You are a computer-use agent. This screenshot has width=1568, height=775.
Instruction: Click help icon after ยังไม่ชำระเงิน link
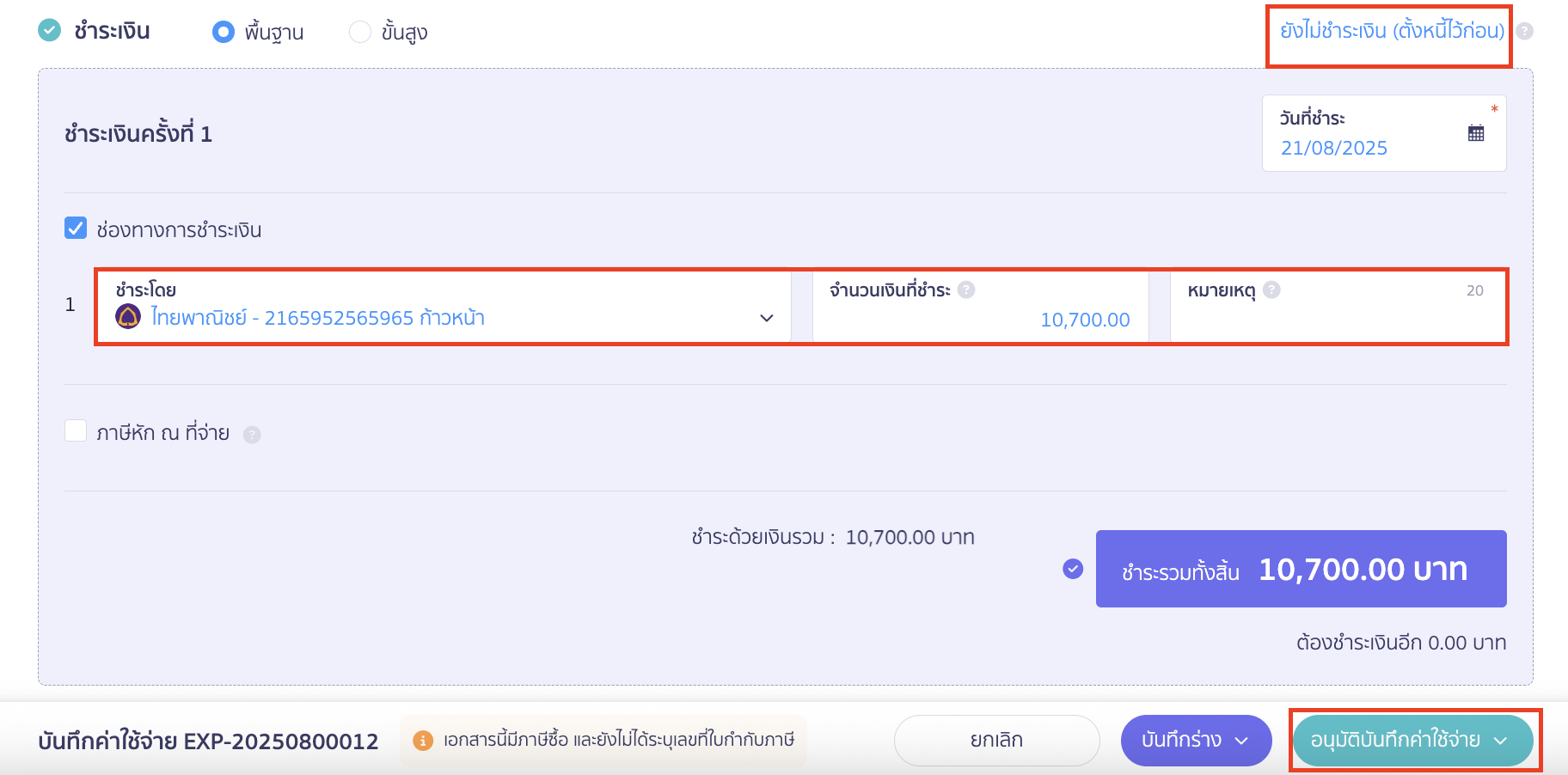1523,31
